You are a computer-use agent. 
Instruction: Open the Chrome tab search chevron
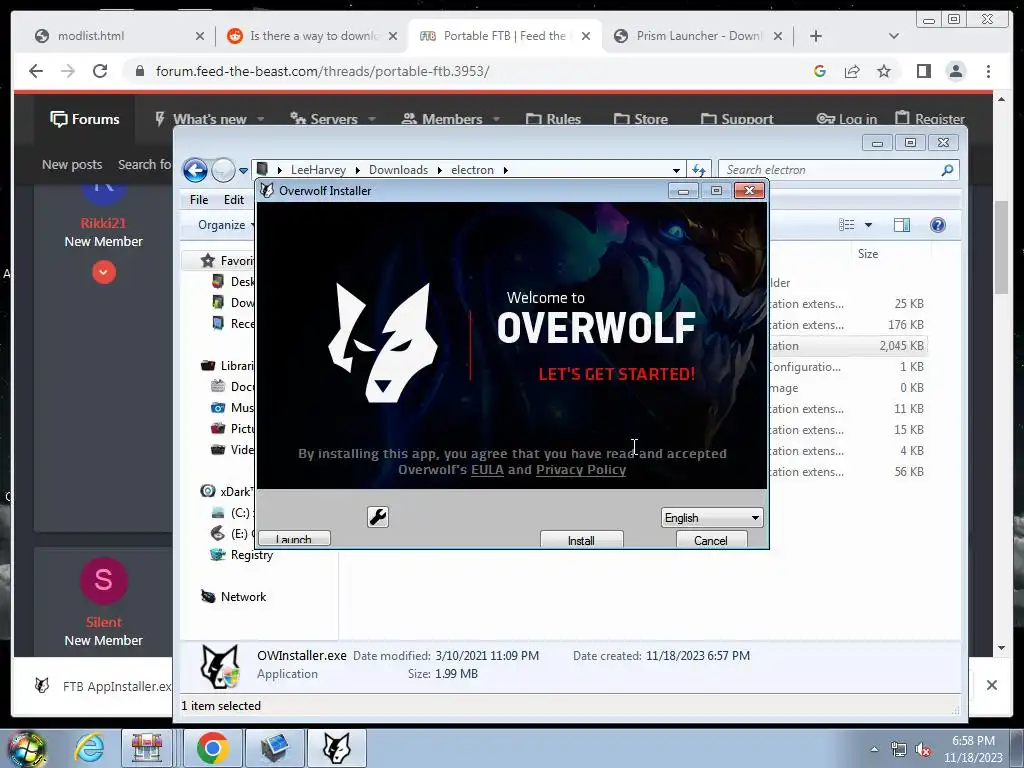pos(893,36)
